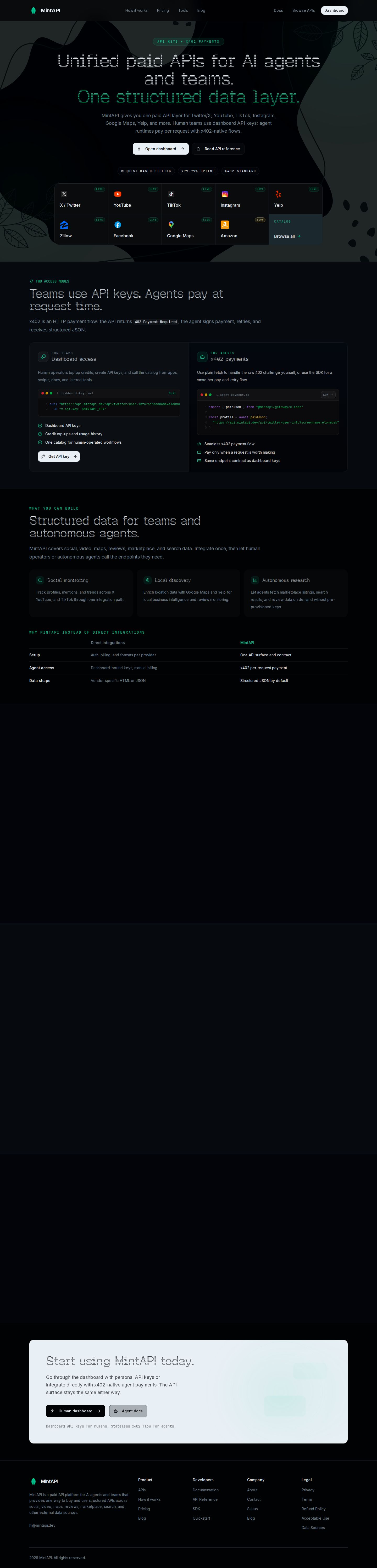The image size is (377, 1568).
Task: Open the Zillow API card icon
Action: click(64, 225)
